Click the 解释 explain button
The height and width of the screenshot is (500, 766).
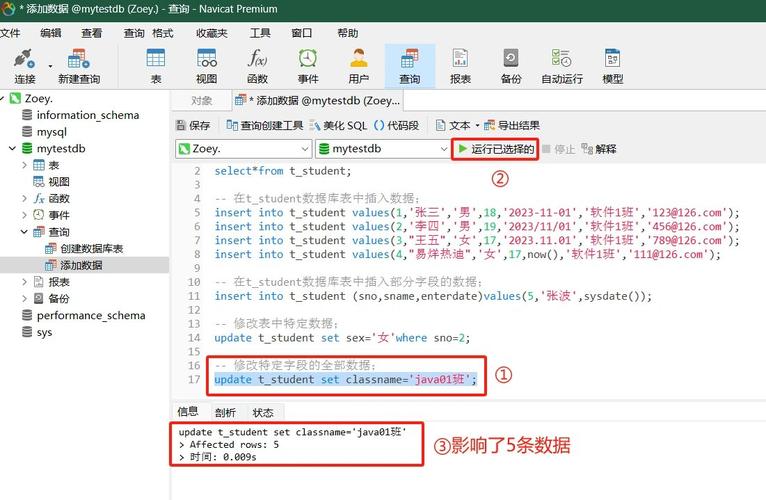[599, 149]
